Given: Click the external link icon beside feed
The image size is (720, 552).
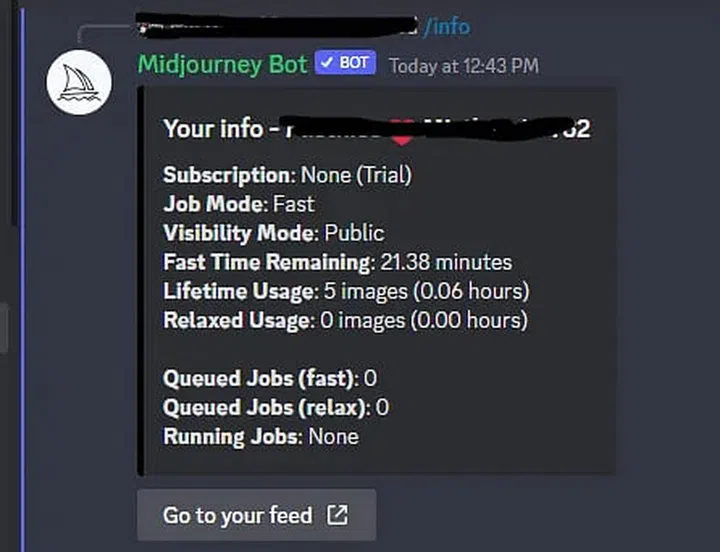Looking at the screenshot, I should point(338,515).
